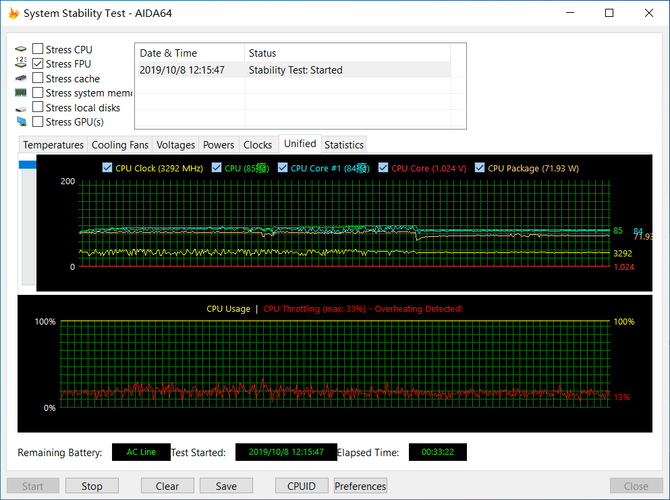
Task: Click the monitor icon beside Stress GPU(s)
Action: coord(21,121)
